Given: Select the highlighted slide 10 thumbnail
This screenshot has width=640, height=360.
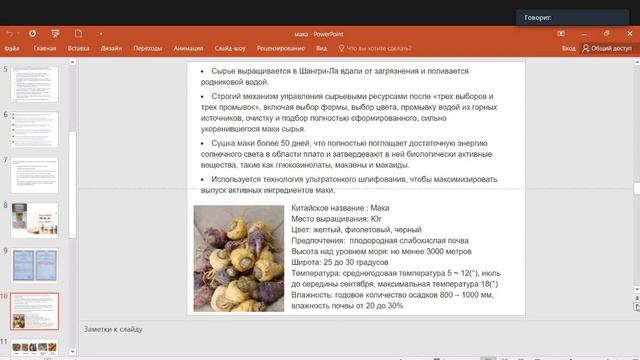Looking at the screenshot, I should tap(34, 311).
